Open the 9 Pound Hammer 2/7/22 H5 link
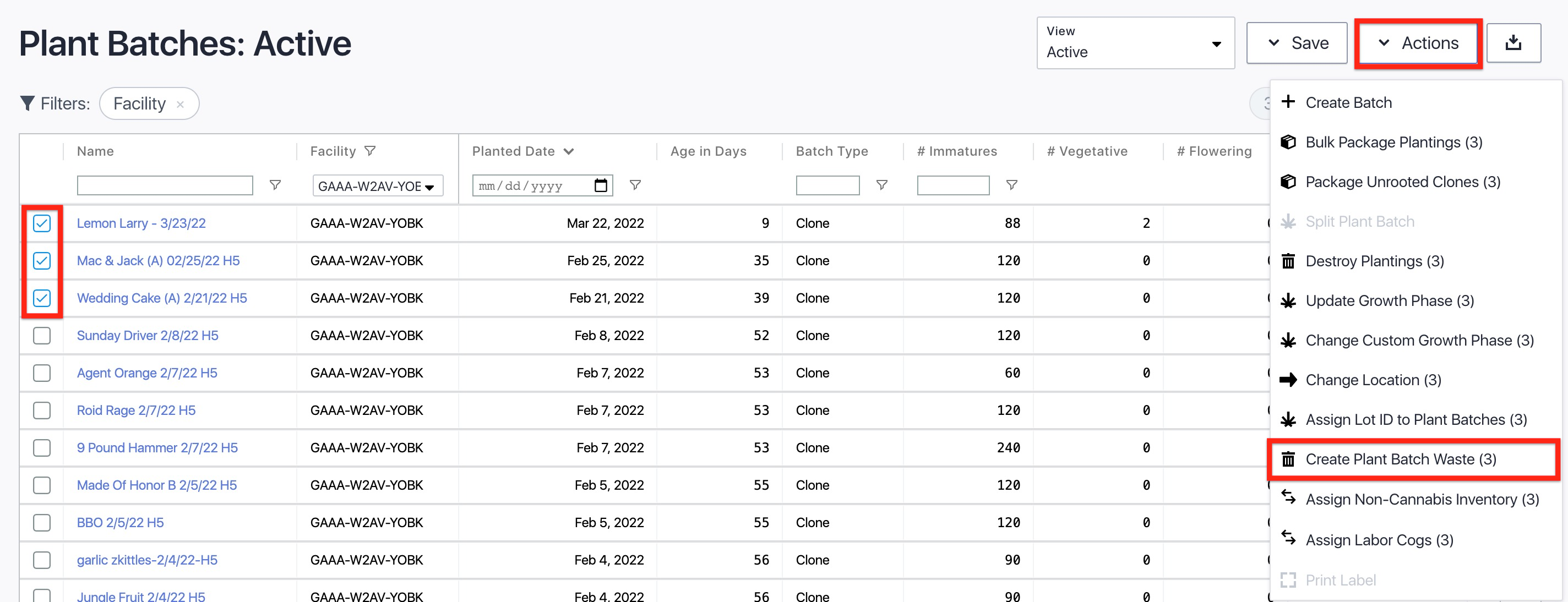1568x602 pixels. coord(157,447)
